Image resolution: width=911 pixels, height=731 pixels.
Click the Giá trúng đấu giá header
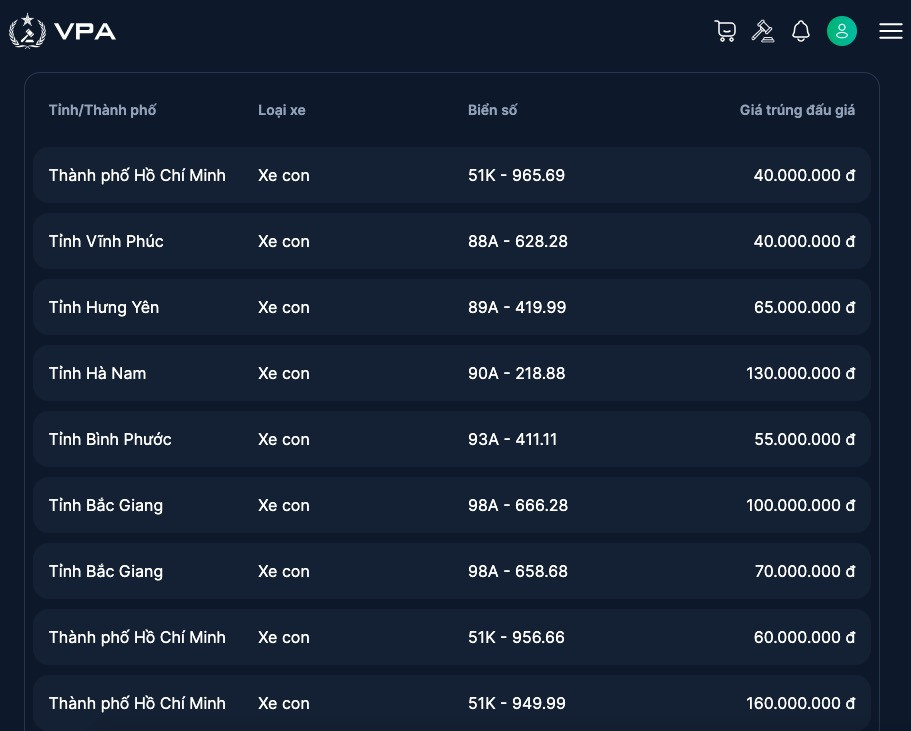[x=797, y=110]
